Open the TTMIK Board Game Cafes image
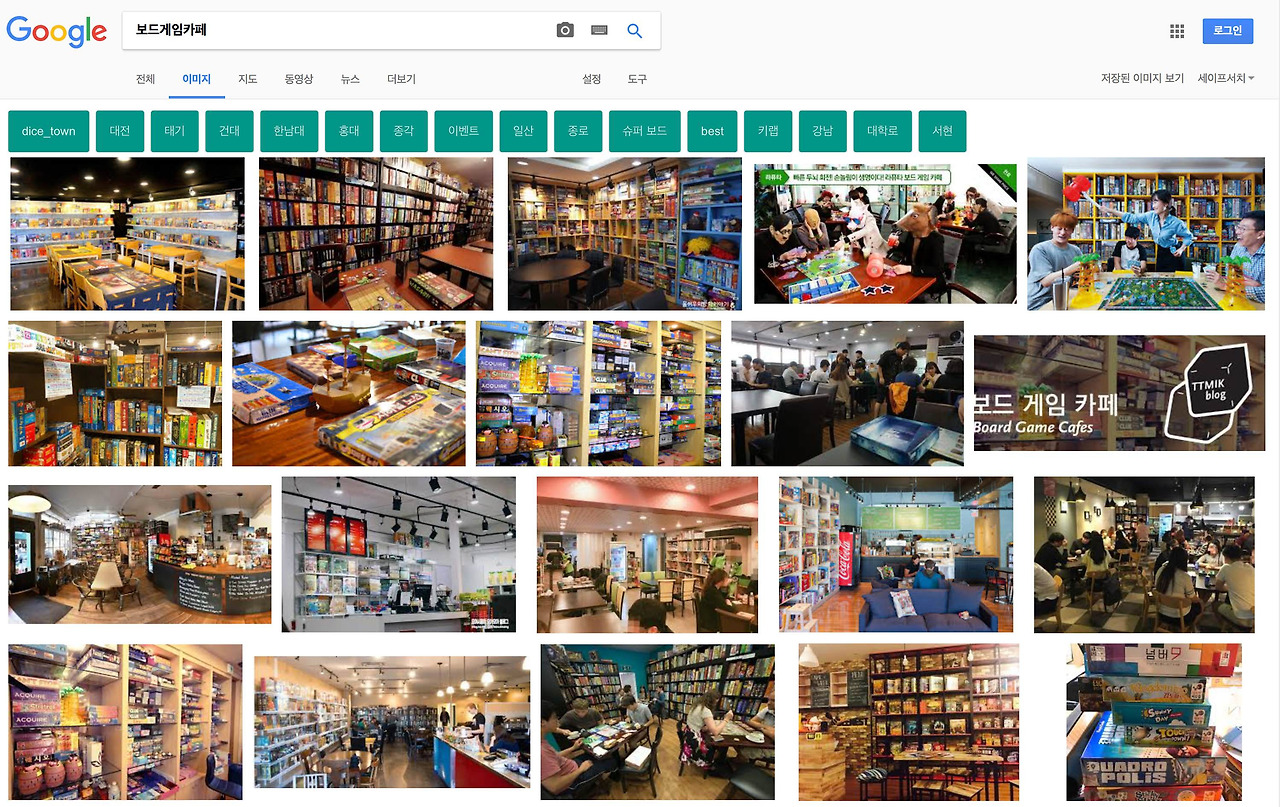This screenshot has width=1280, height=807. 1119,393
